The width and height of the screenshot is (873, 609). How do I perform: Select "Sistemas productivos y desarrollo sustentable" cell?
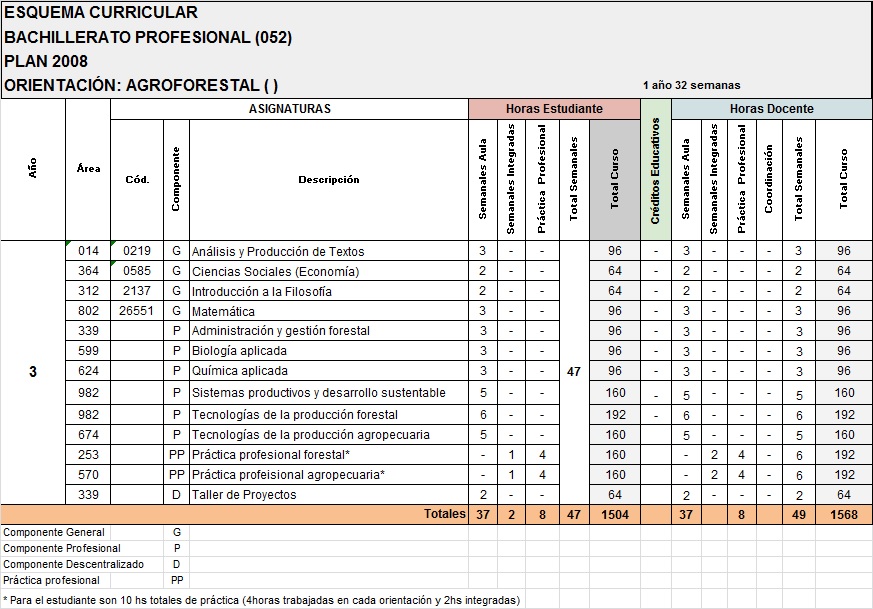click(x=318, y=393)
